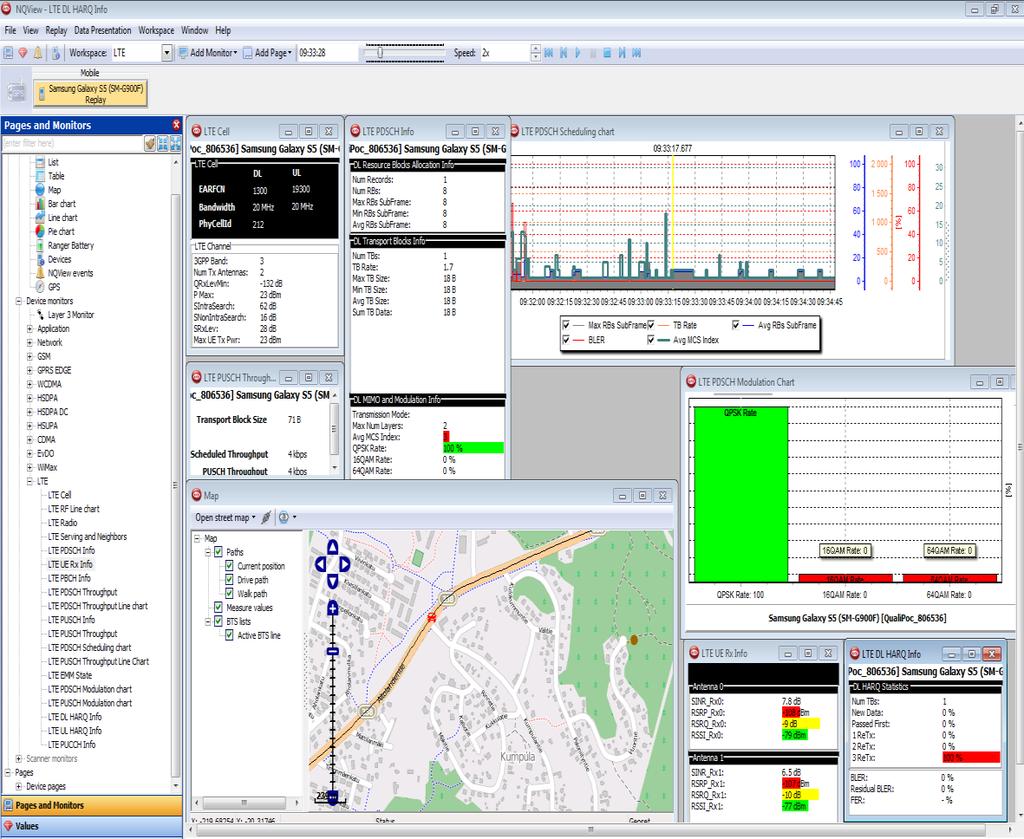This screenshot has width=1024, height=839.
Task: Select LTE UE Rx Info in the tree
Action: [x=70, y=564]
